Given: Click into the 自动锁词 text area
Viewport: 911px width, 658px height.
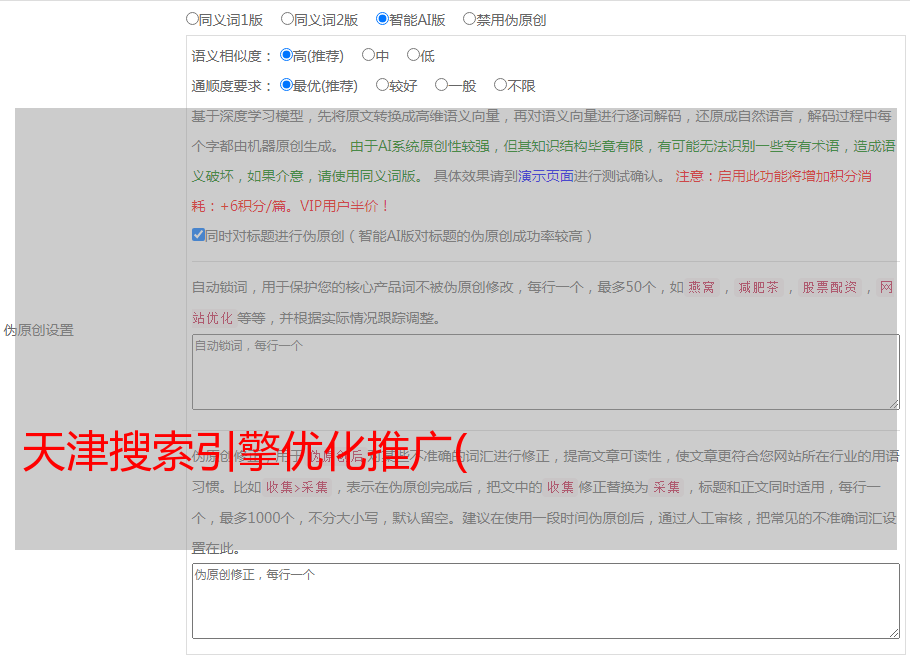Looking at the screenshot, I should pyautogui.click(x=545, y=371).
